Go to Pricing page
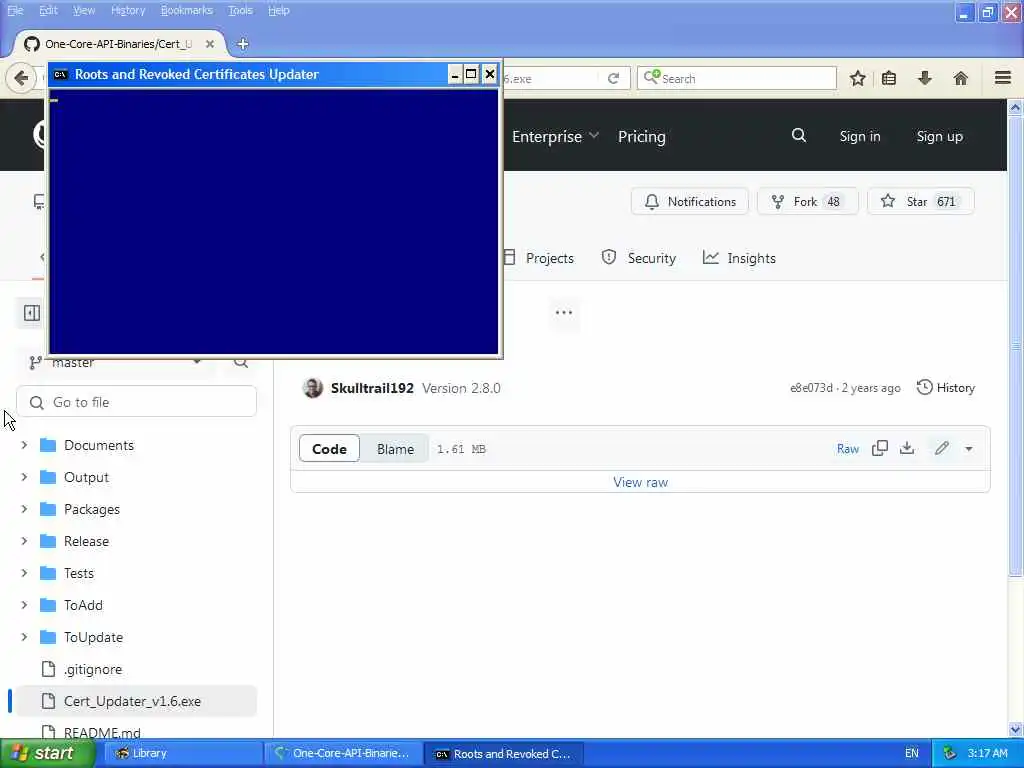 [641, 136]
